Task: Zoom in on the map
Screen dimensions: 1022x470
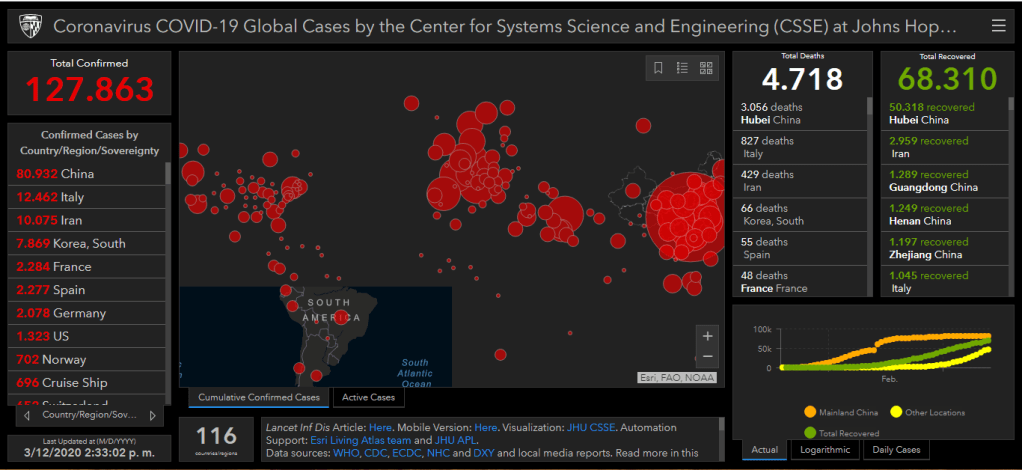Action: [708, 336]
